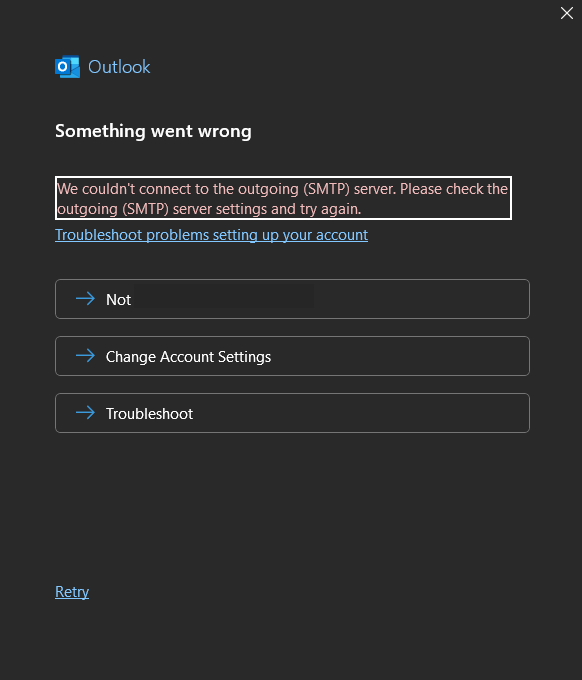
Task: Click the 'Something went wrong' heading
Action: click(153, 131)
